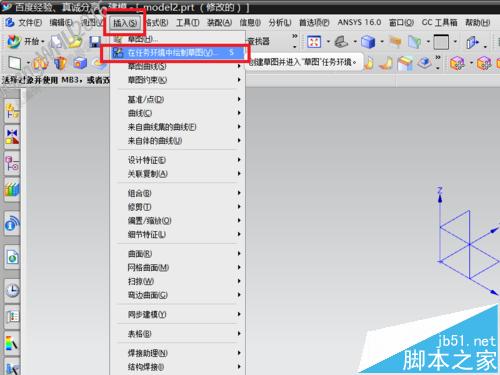Open the 装配(A) menu
The image size is (500, 375).
coord(219,23)
